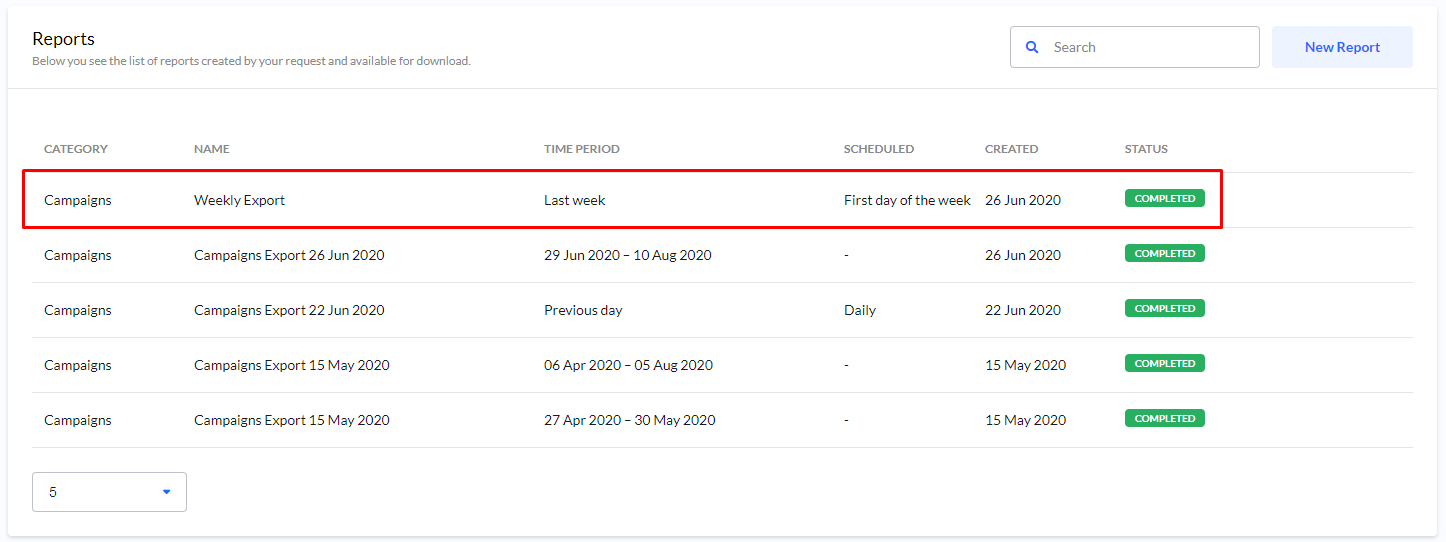This screenshot has width=1446, height=542.
Task: Sort reports by Created column header
Action: (x=1011, y=149)
